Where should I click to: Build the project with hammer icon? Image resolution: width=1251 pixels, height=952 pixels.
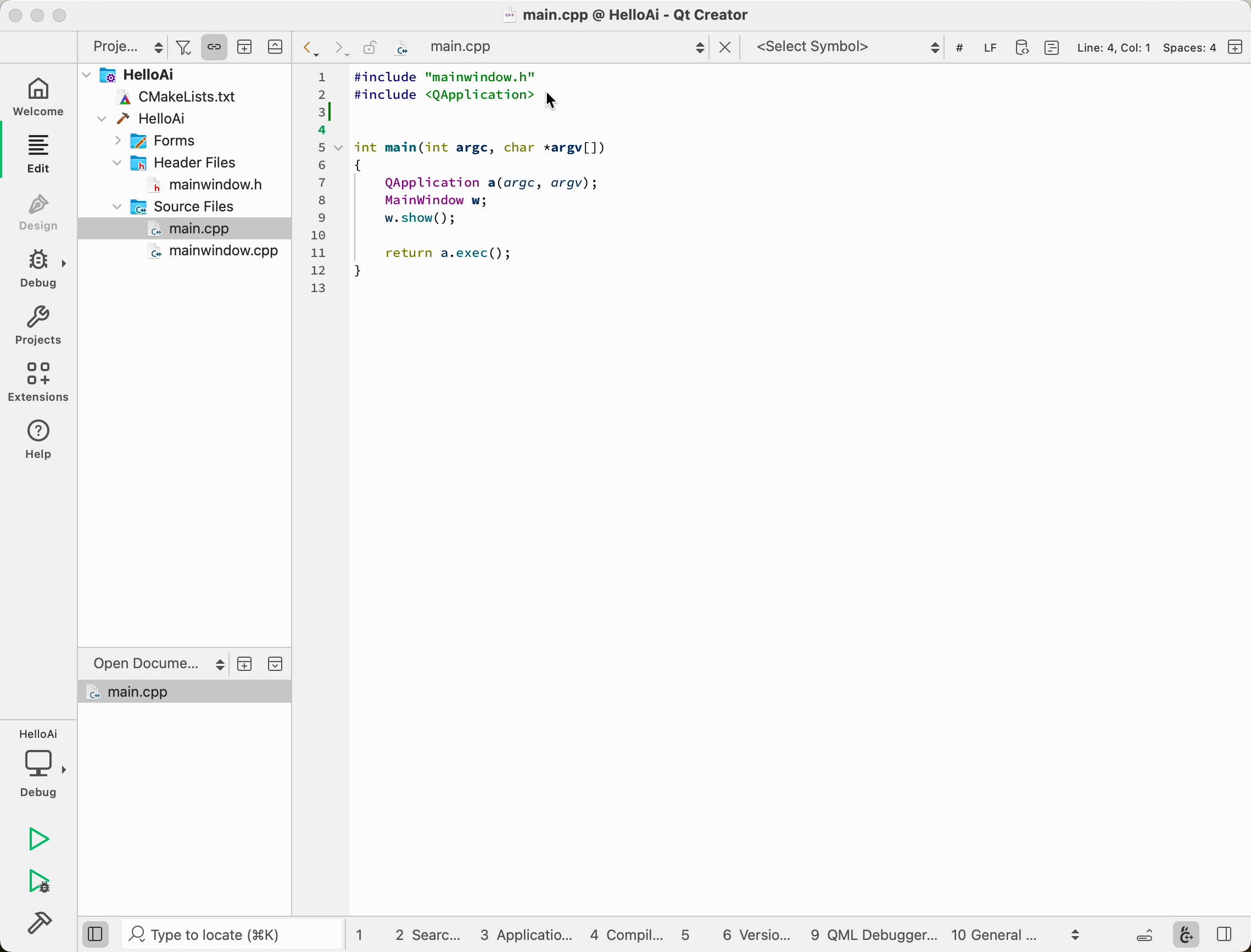click(38, 922)
